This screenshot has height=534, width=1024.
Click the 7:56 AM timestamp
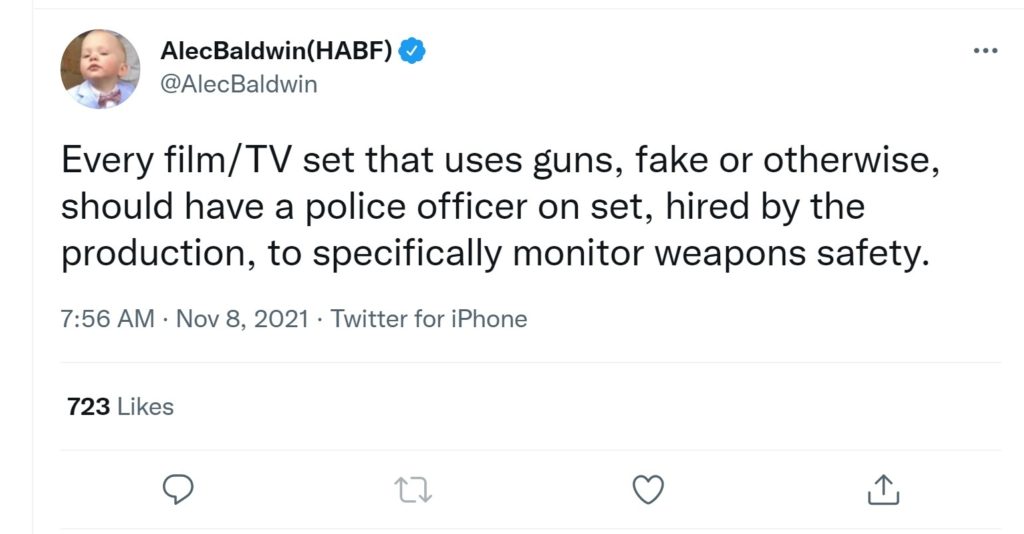pyautogui.click(x=107, y=319)
